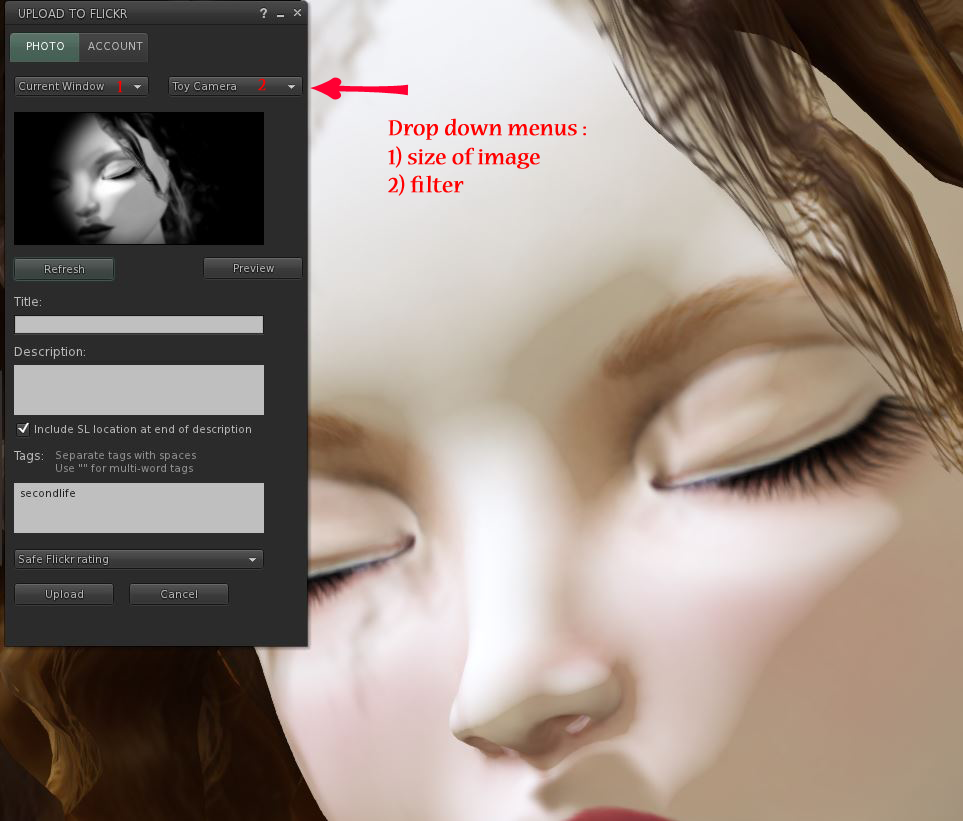The width and height of the screenshot is (963, 821).
Task: Close the Upload to Flickr window
Action: pos(297,13)
